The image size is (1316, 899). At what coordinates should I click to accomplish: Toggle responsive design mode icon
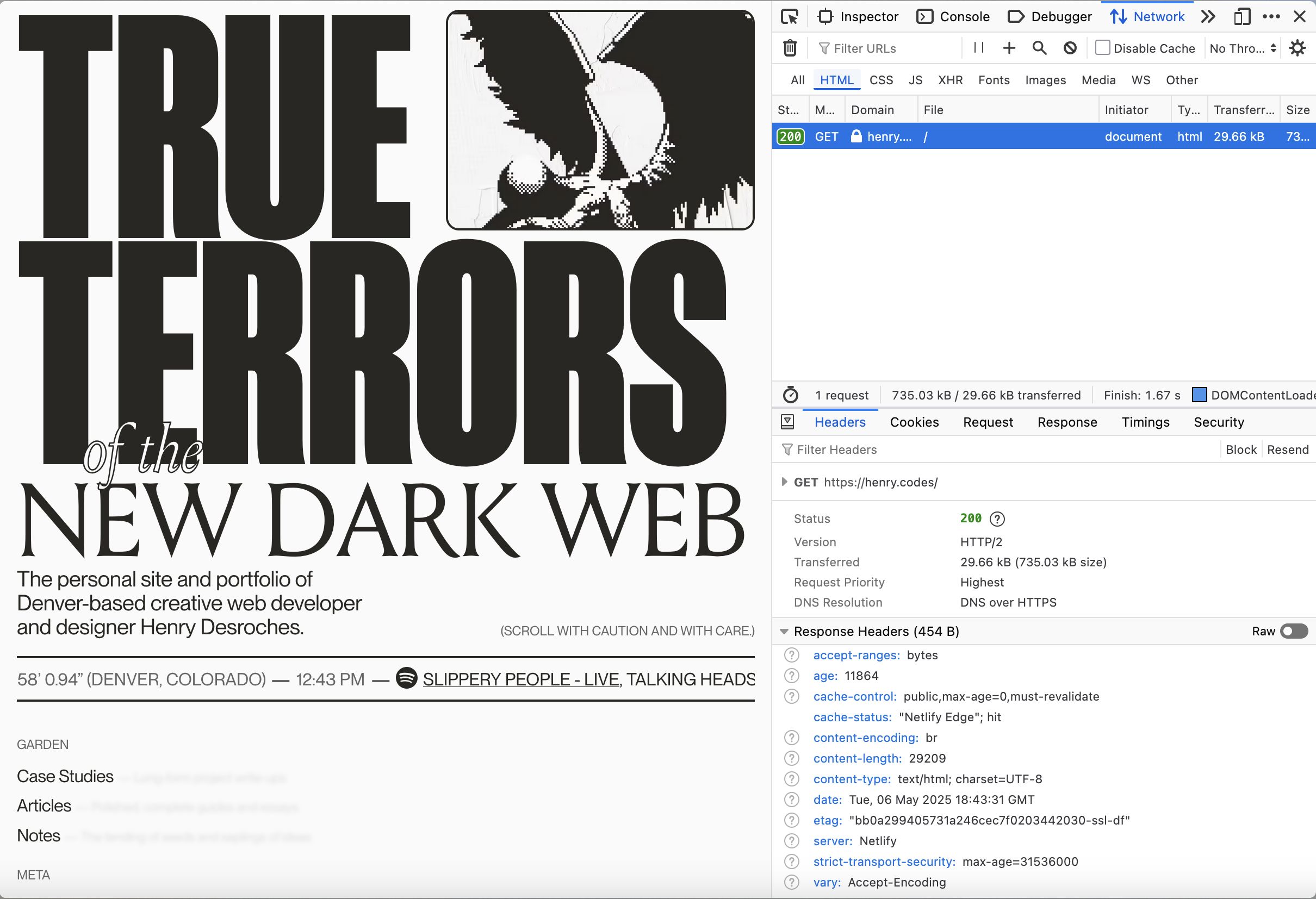click(x=1241, y=16)
